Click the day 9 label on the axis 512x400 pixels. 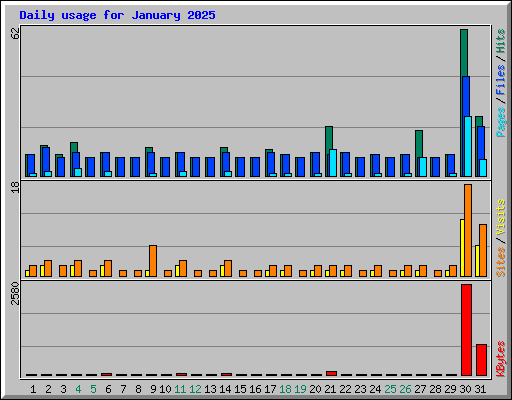[x=153, y=389]
